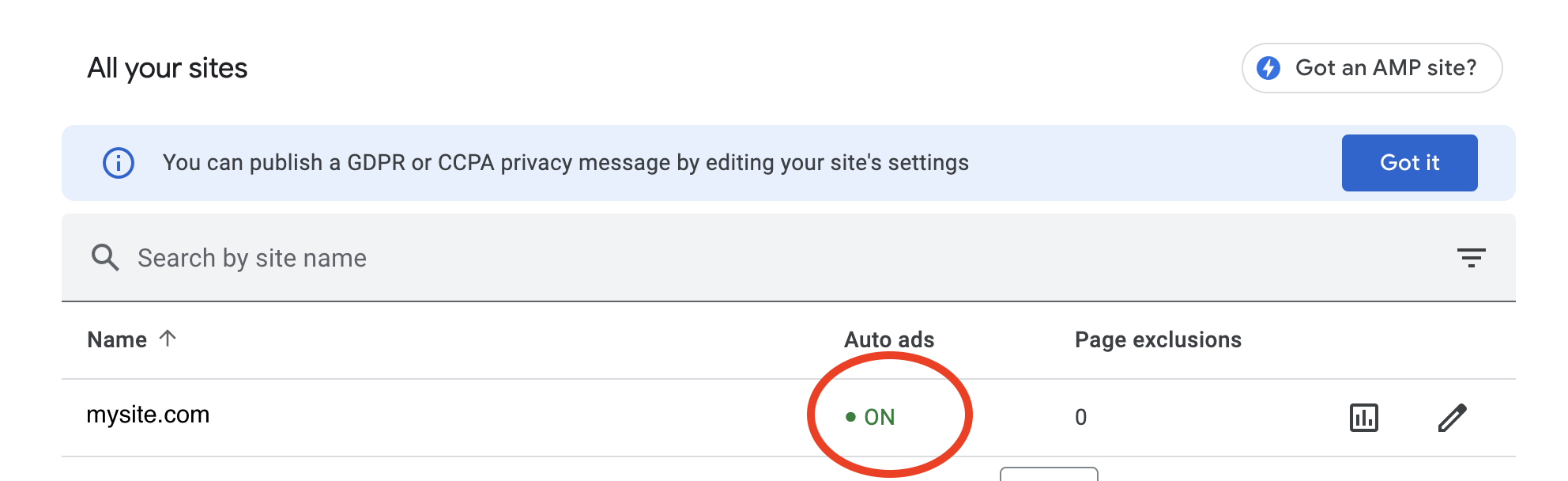Click the Auto ads column header
The width and height of the screenshot is (1568, 481).
tap(889, 339)
